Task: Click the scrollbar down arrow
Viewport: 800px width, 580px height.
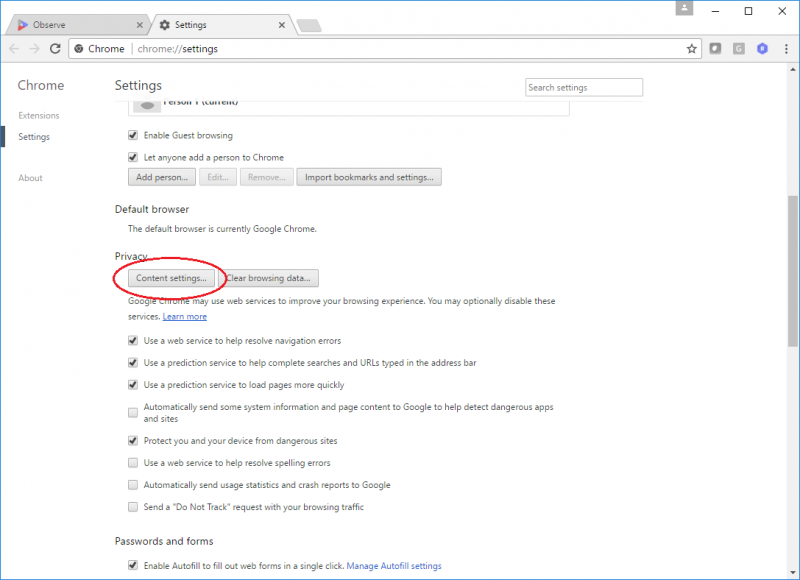Action: [792, 572]
